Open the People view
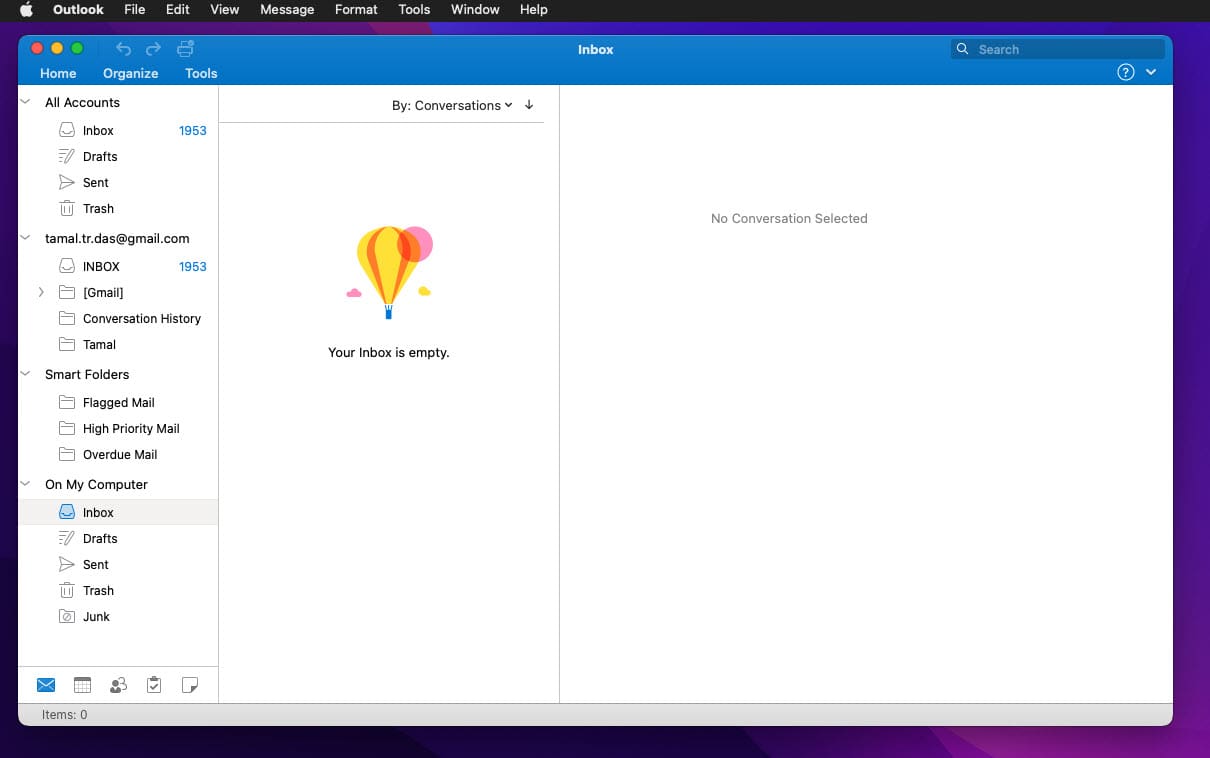Image resolution: width=1210 pixels, height=758 pixels. coord(118,684)
